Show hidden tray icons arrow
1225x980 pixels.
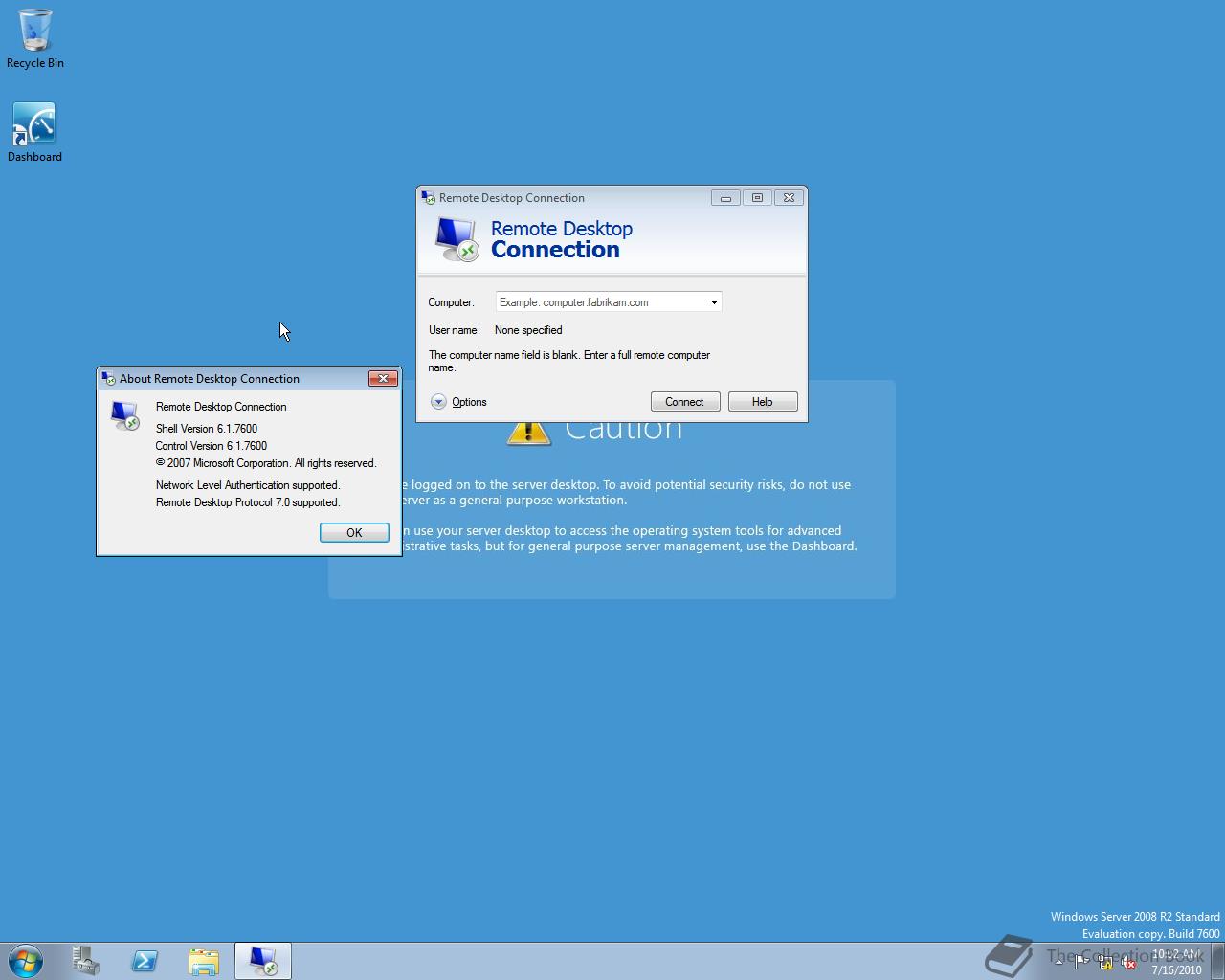click(1058, 962)
